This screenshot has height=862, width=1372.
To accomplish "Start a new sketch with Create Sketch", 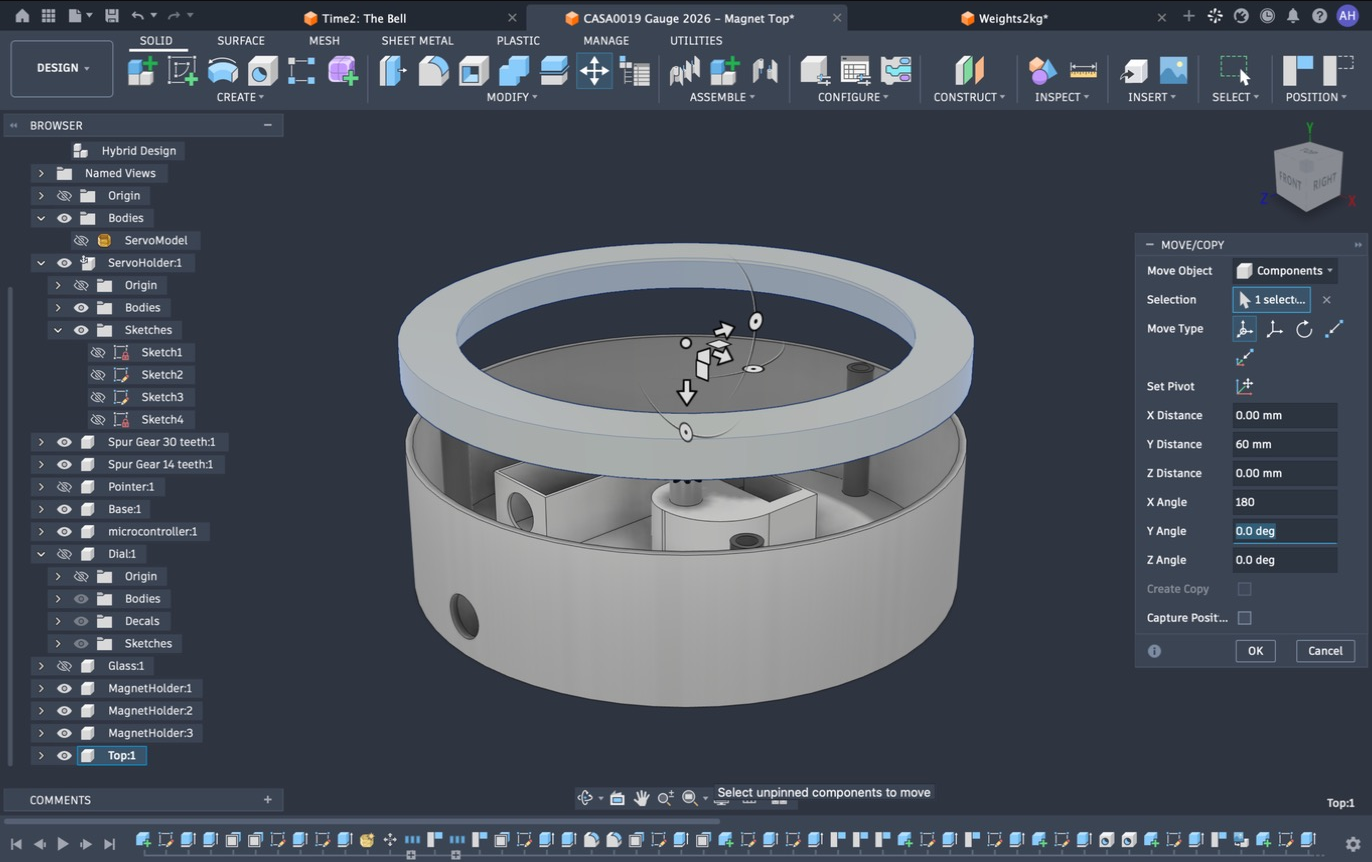I will [x=182, y=70].
